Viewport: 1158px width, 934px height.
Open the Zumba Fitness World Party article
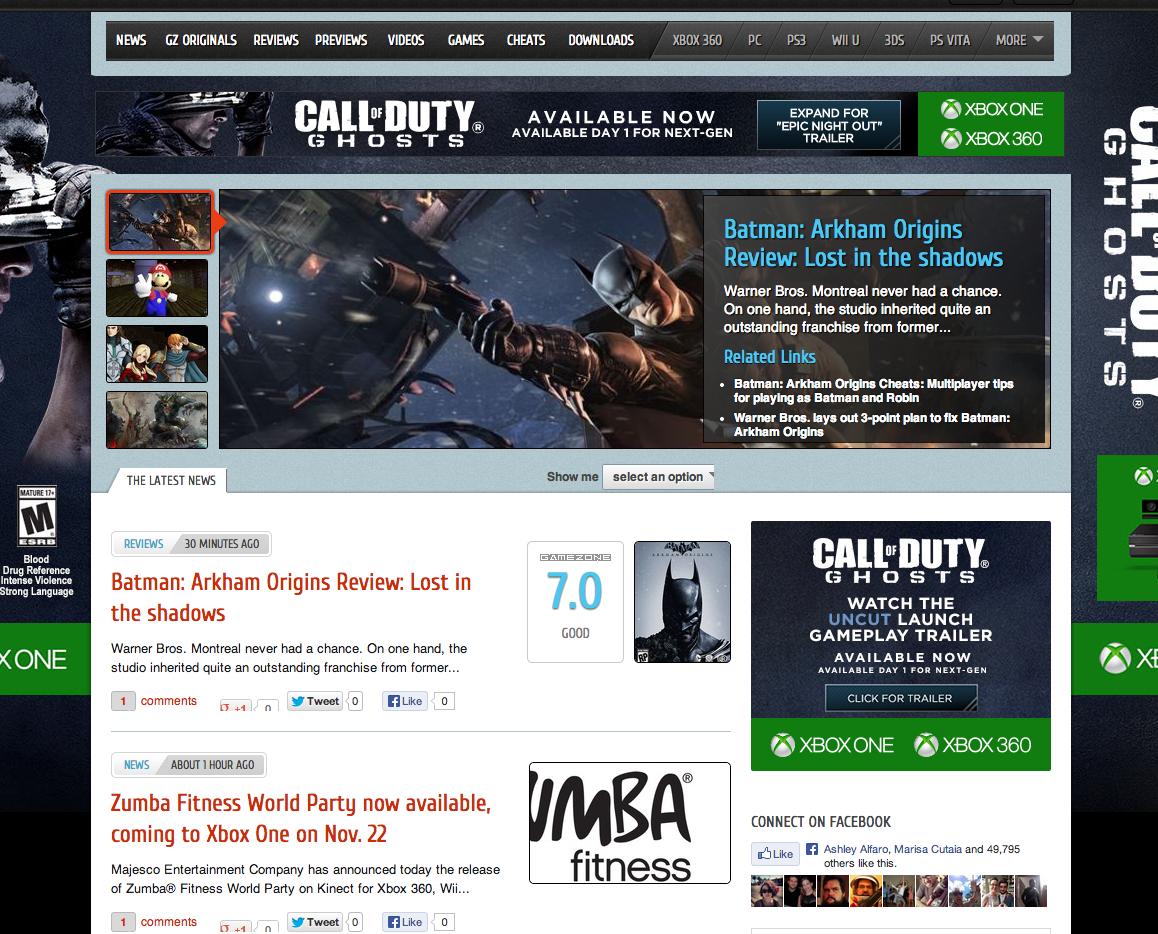pyautogui.click(x=301, y=818)
